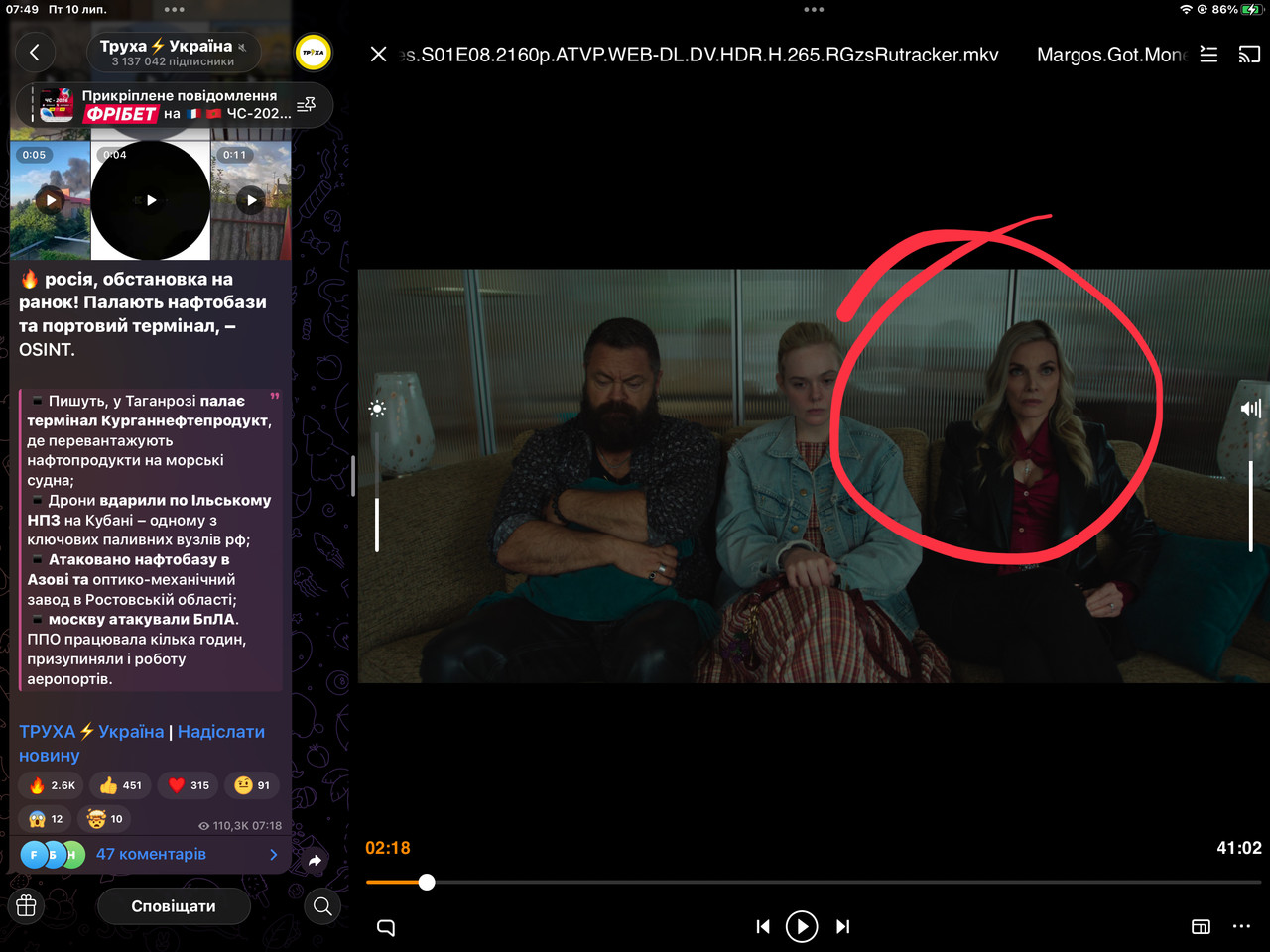1270x952 pixels.
Task: Open subtitles speech bubble icon
Action: click(386, 927)
